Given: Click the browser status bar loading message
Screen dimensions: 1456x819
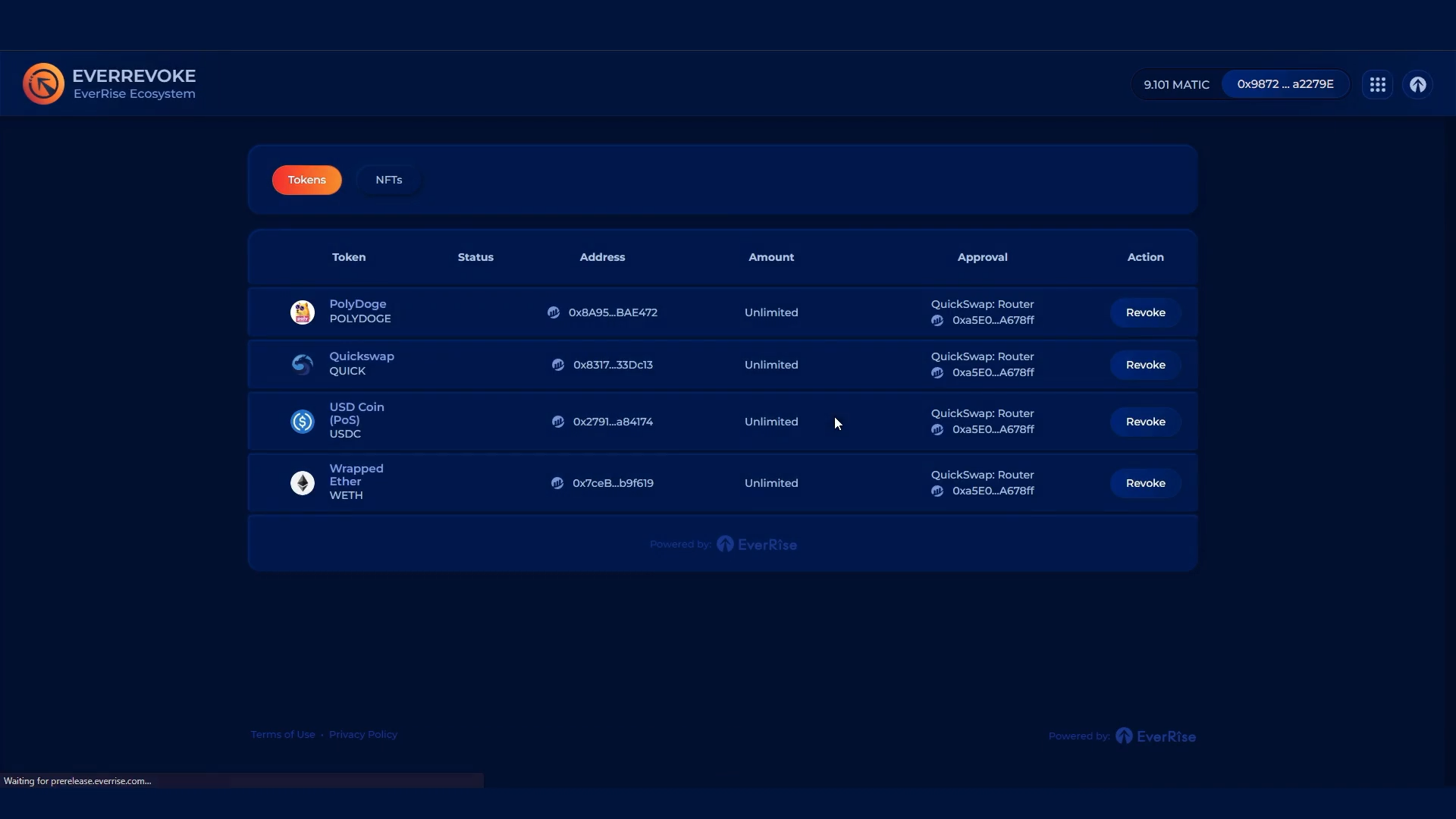Looking at the screenshot, I should point(77,781).
